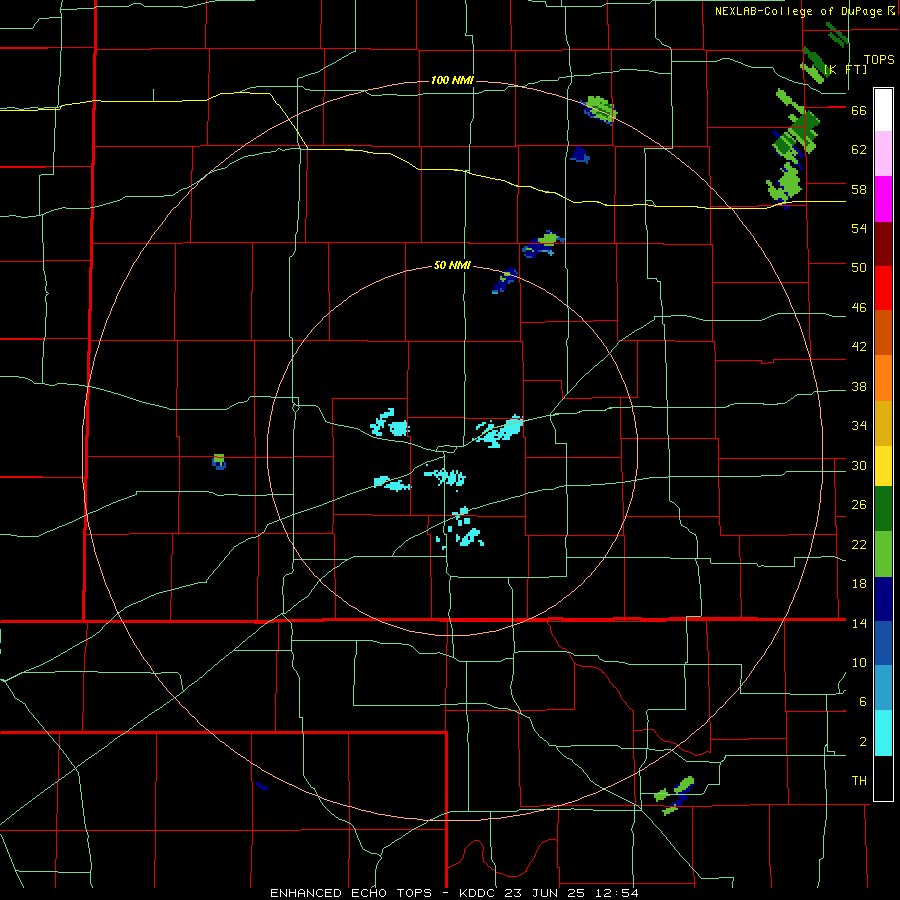Pick the light green legend swatch beside 22
This screenshot has height=900, width=900.
click(x=883, y=554)
